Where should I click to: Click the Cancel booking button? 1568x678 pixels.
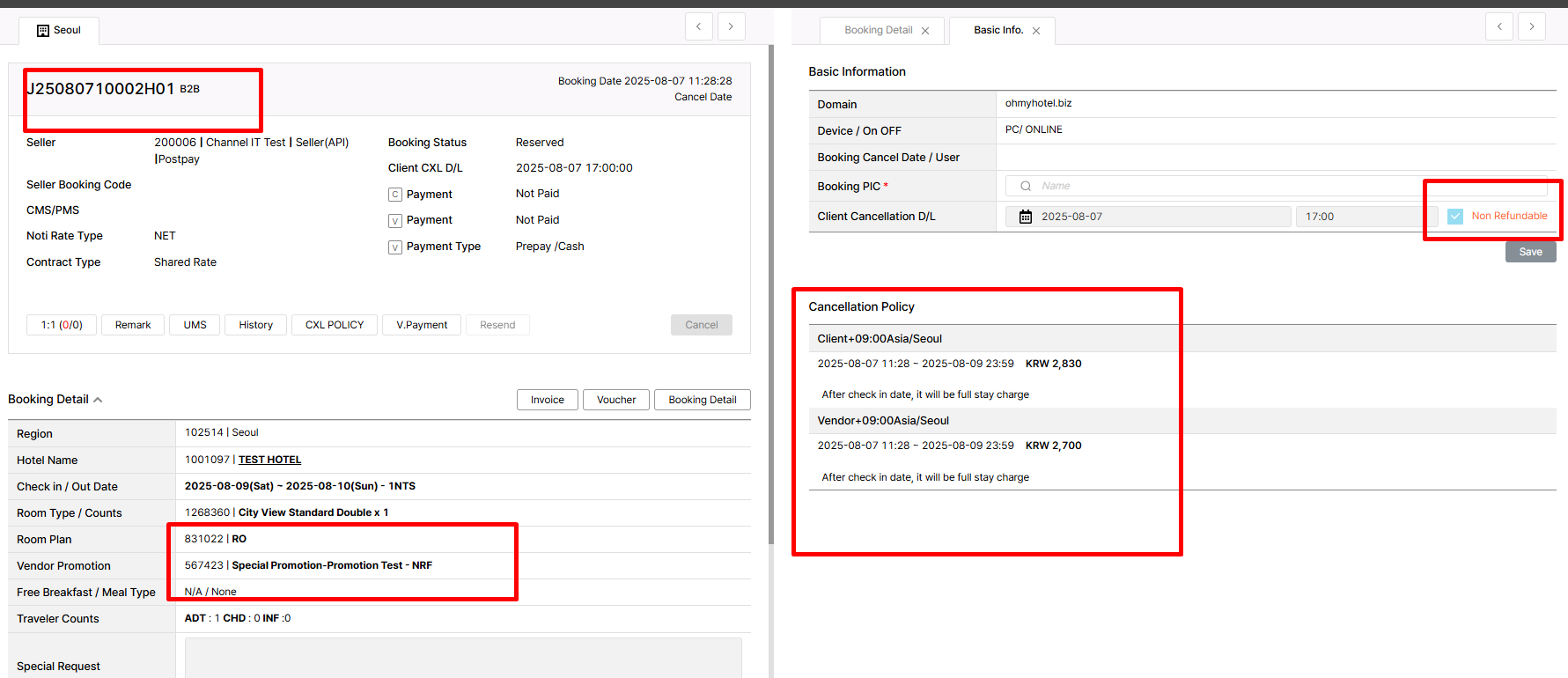[x=702, y=325]
